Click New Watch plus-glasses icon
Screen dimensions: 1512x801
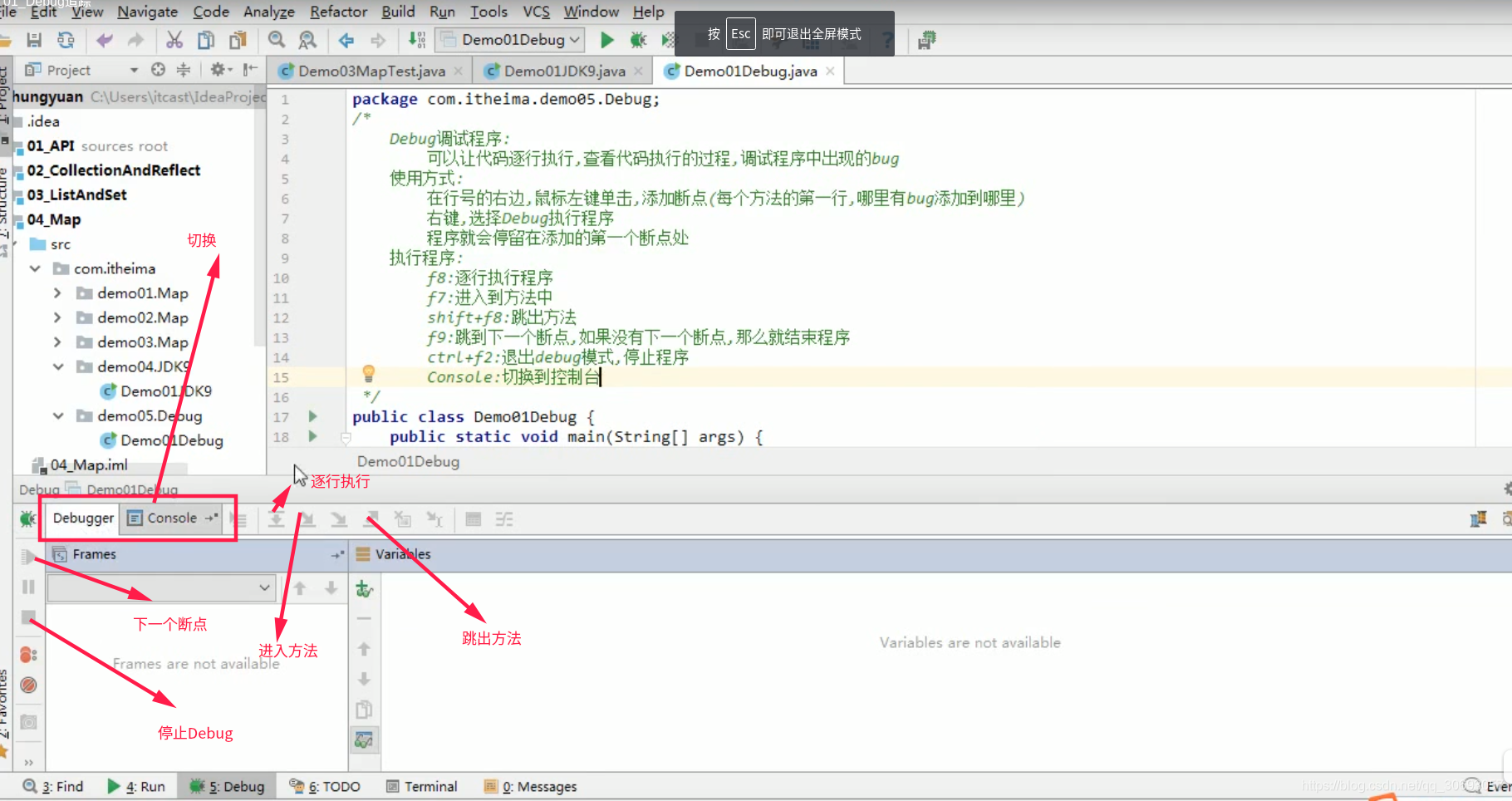coord(364,589)
